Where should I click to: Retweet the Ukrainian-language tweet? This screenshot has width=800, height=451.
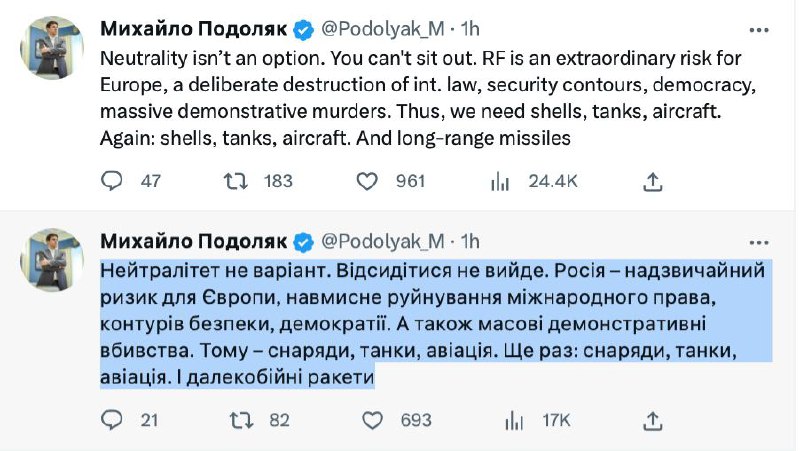tap(241, 420)
